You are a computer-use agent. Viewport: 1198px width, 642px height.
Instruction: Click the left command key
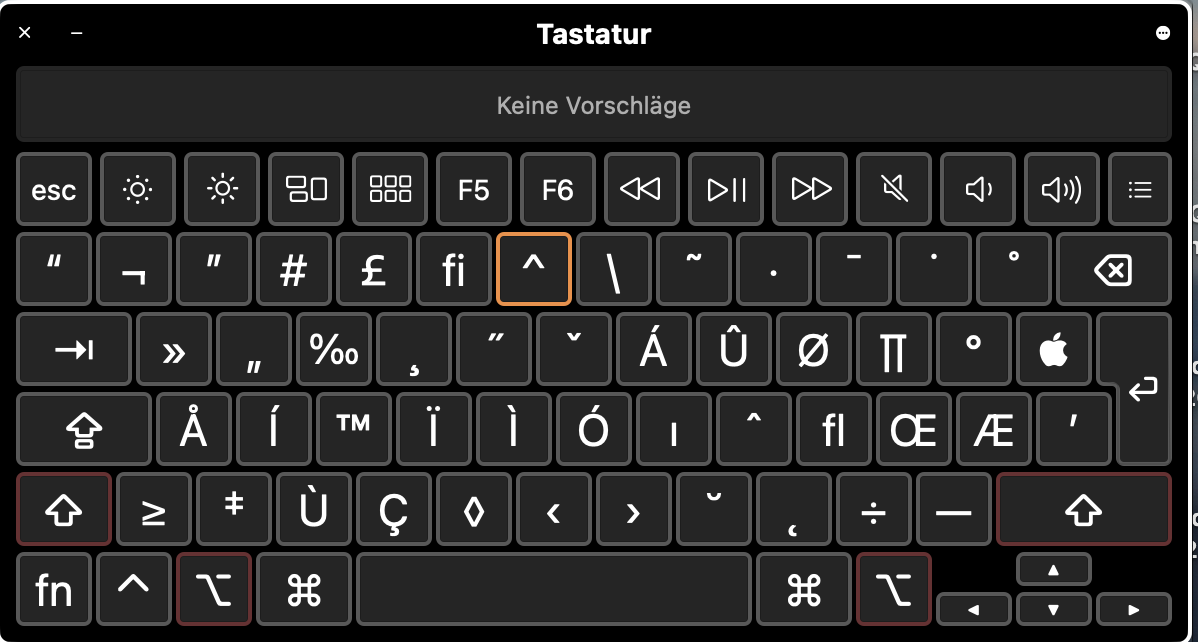click(x=304, y=589)
